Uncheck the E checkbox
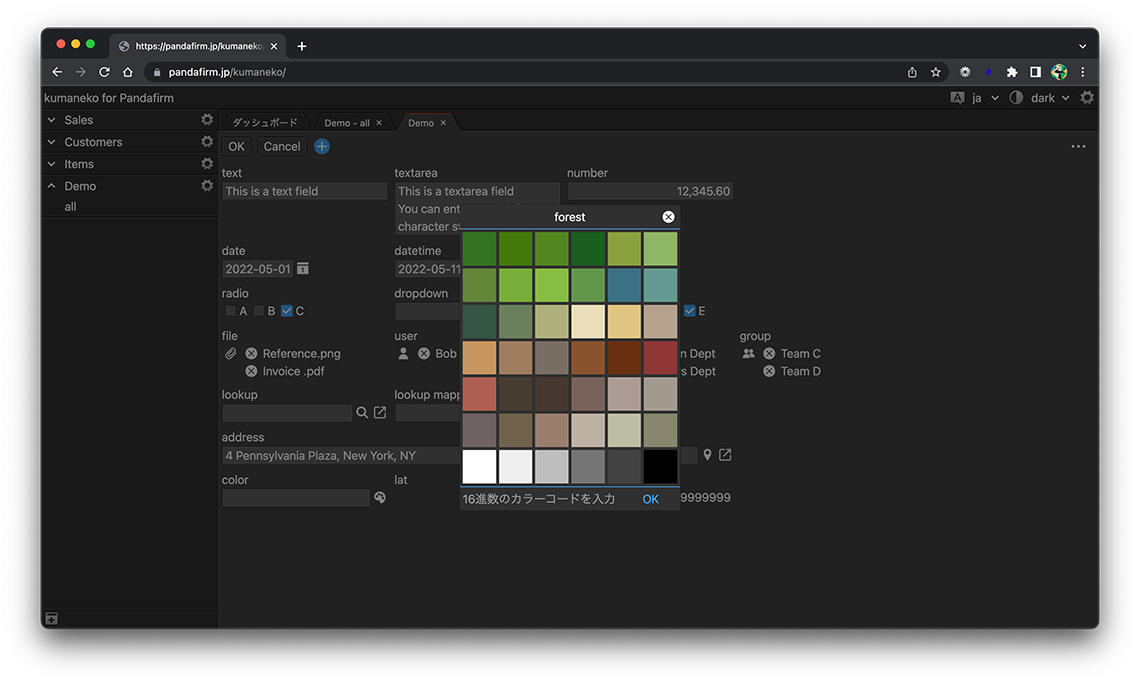 pos(689,311)
